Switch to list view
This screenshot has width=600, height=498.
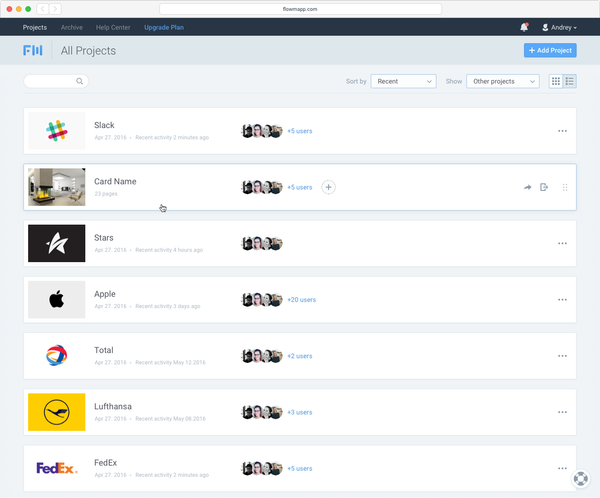coord(569,81)
